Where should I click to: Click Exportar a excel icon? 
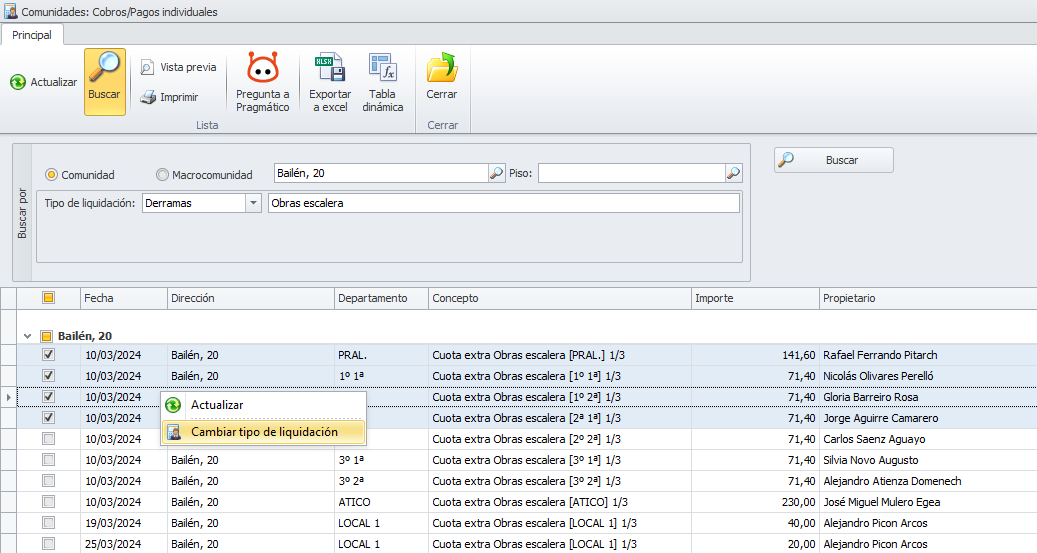coord(330,67)
